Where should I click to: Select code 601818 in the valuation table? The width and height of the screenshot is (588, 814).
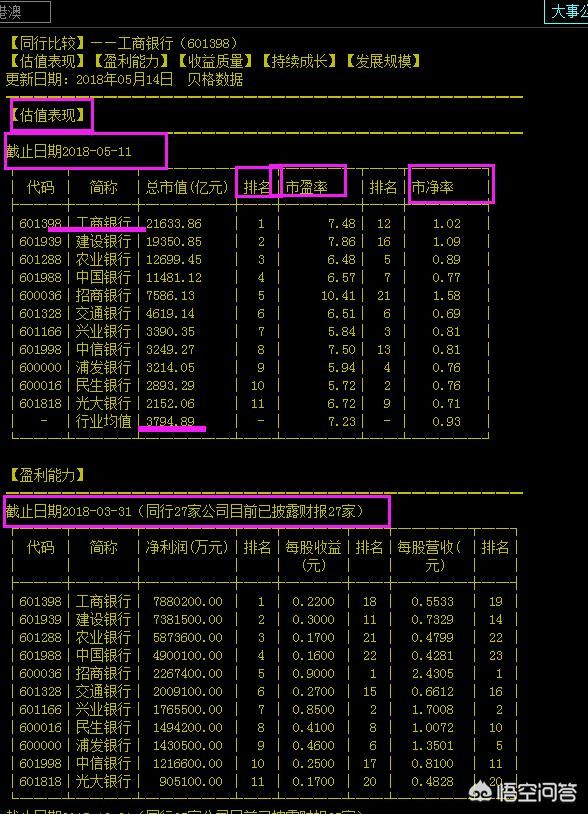click(x=40, y=403)
